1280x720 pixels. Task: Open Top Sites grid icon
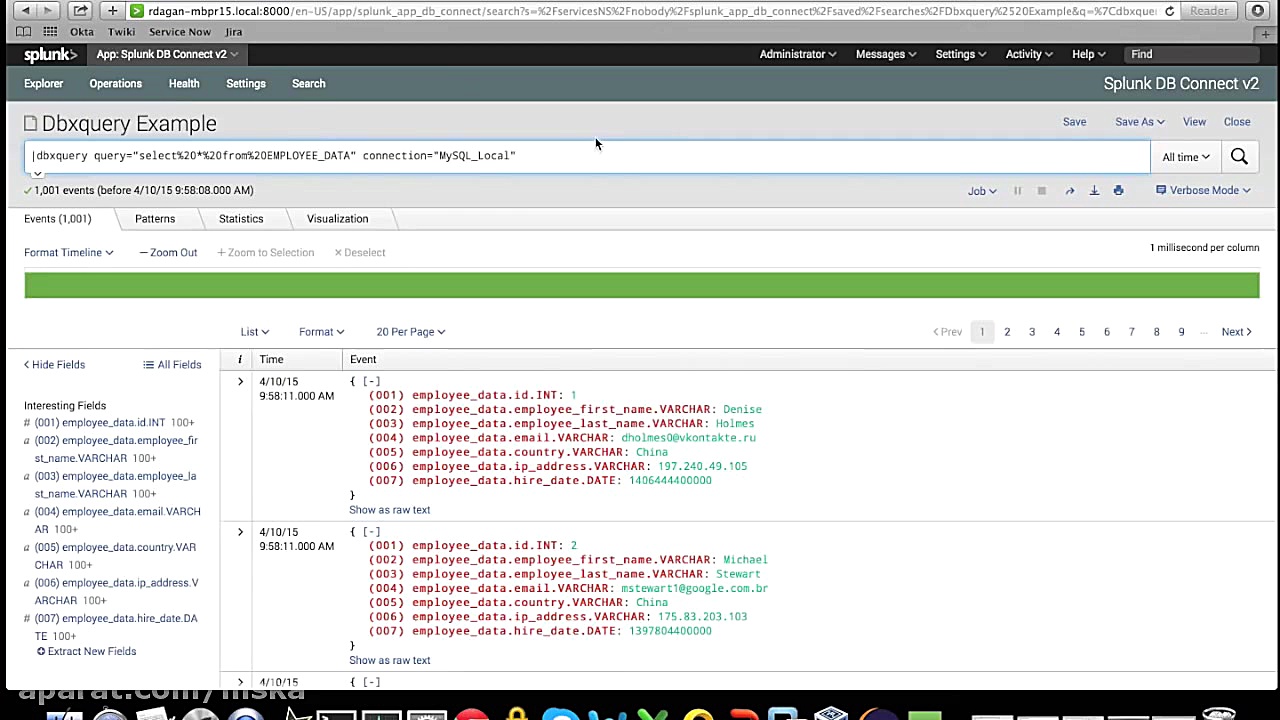click(x=50, y=32)
